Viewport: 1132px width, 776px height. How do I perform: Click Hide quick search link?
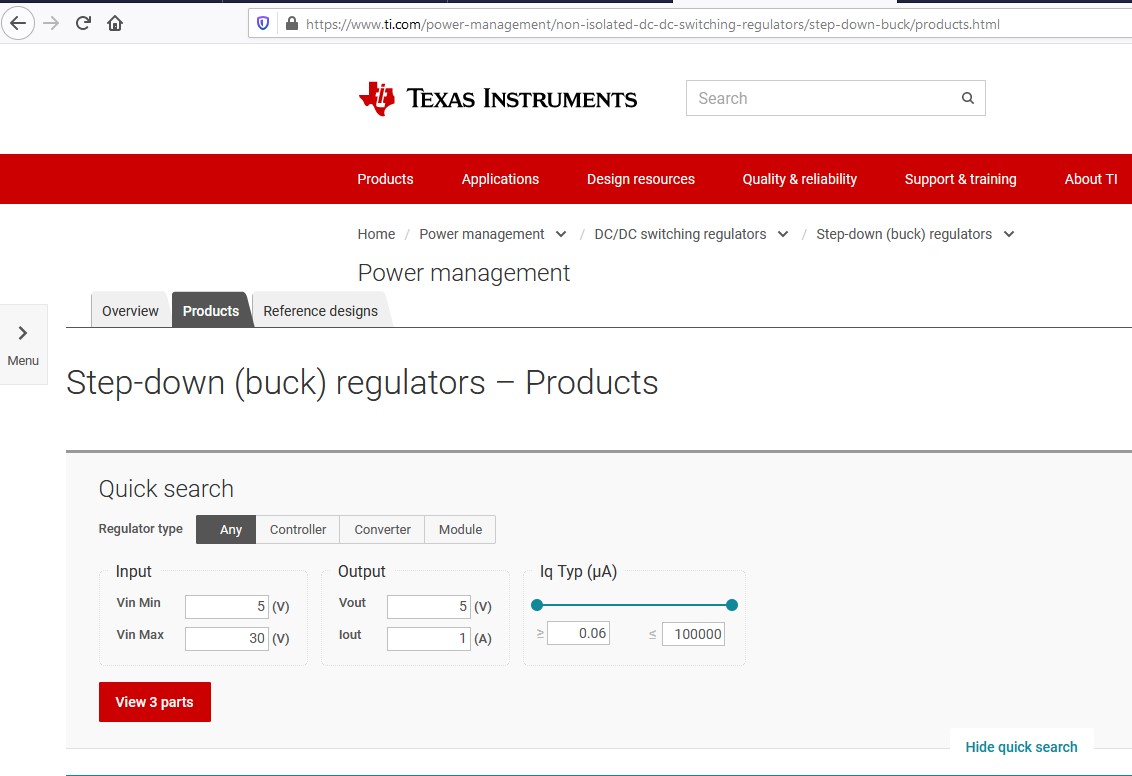(x=1021, y=747)
